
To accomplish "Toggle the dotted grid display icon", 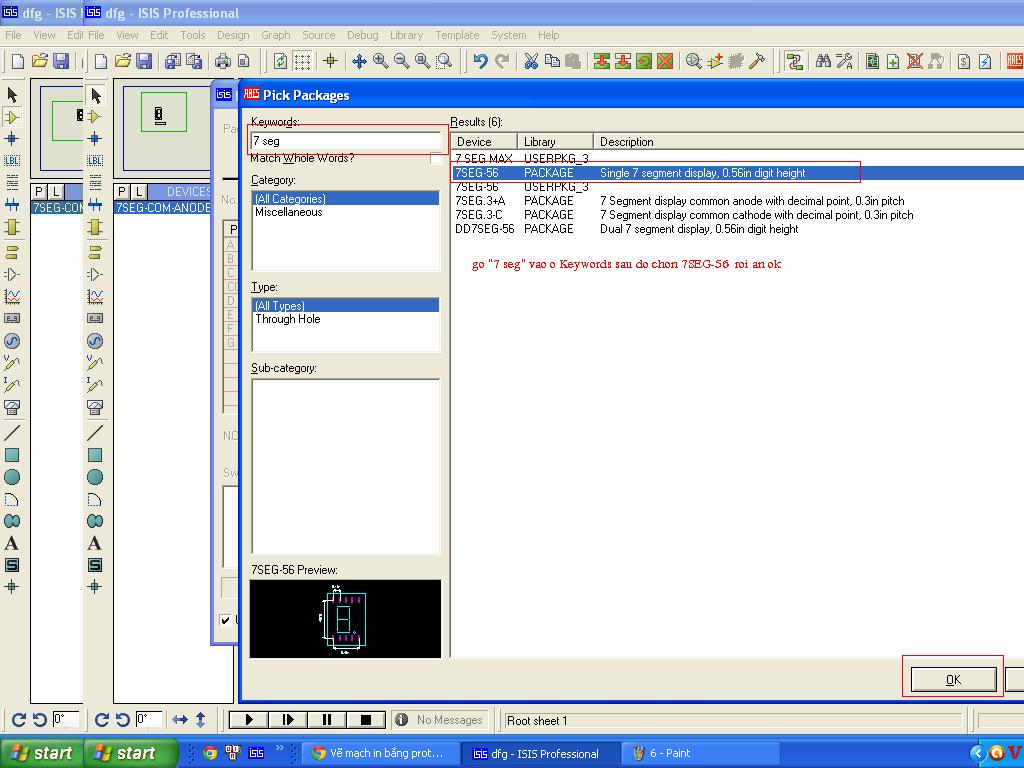I will click(x=302, y=61).
